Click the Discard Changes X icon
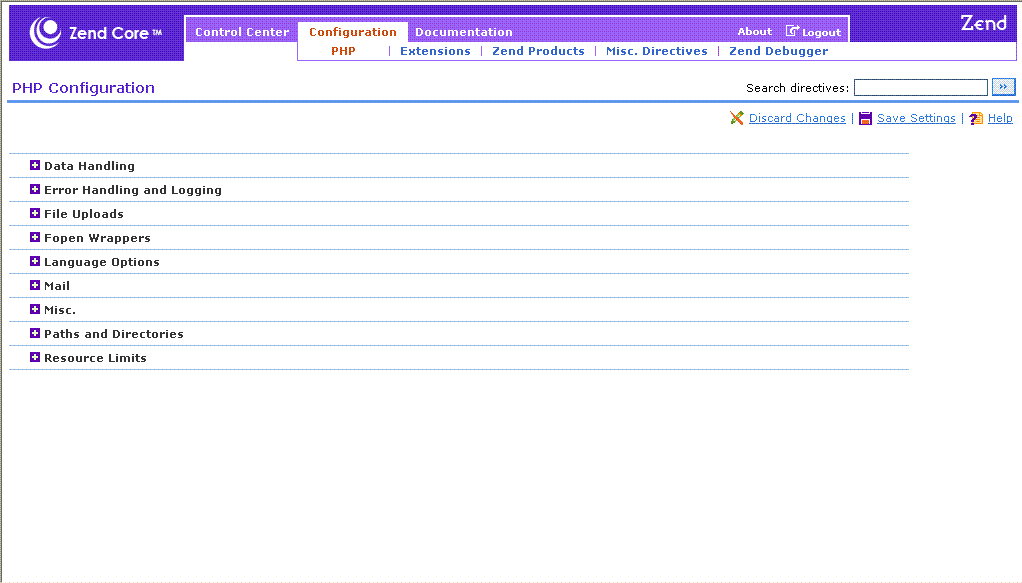The height and width of the screenshot is (583, 1022). coord(737,118)
